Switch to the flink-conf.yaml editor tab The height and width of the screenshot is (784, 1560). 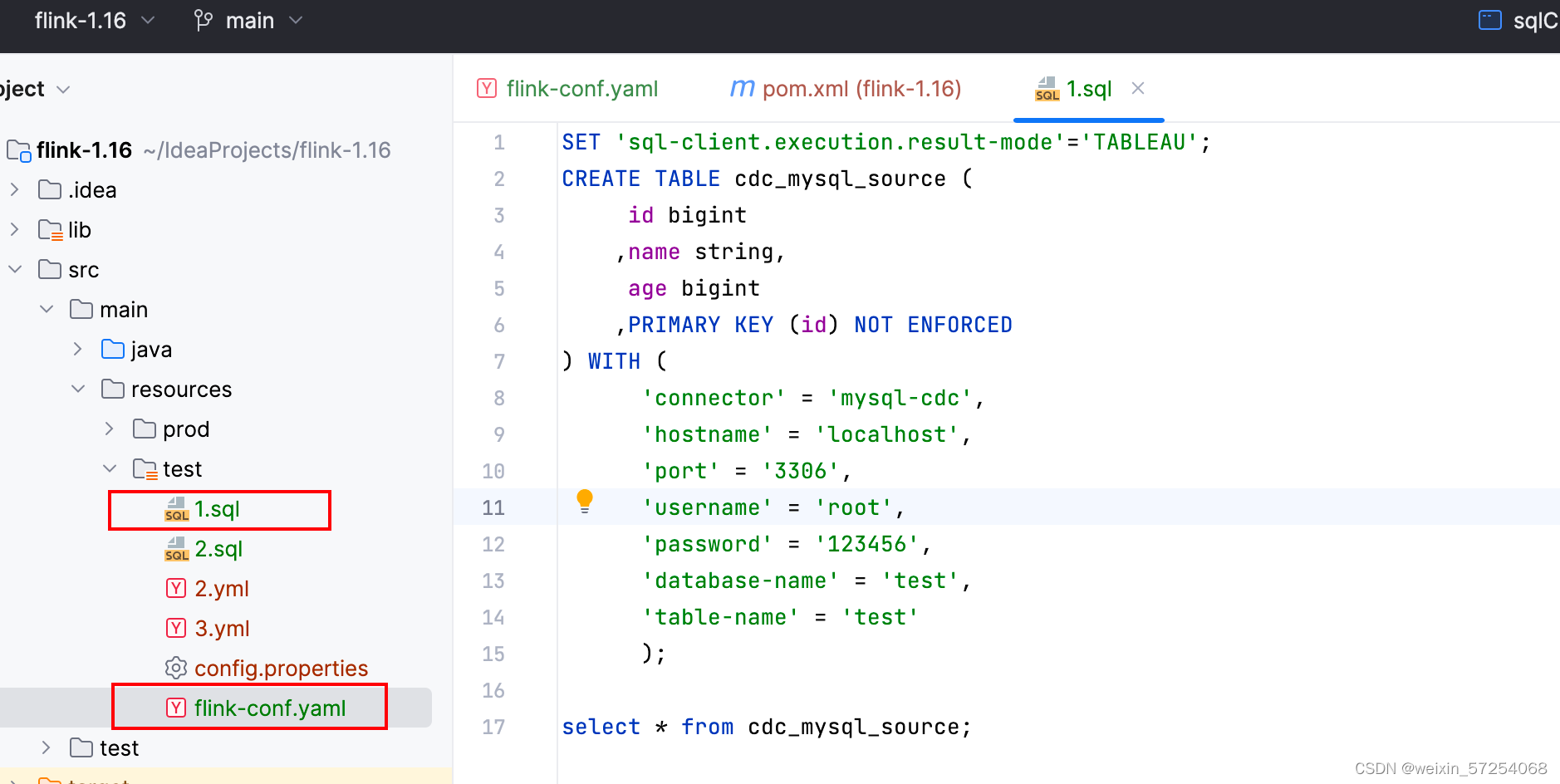point(581,88)
